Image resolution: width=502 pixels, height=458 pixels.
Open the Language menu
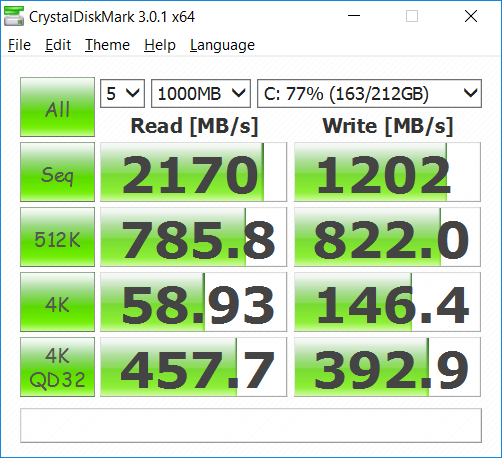[x=222, y=45]
